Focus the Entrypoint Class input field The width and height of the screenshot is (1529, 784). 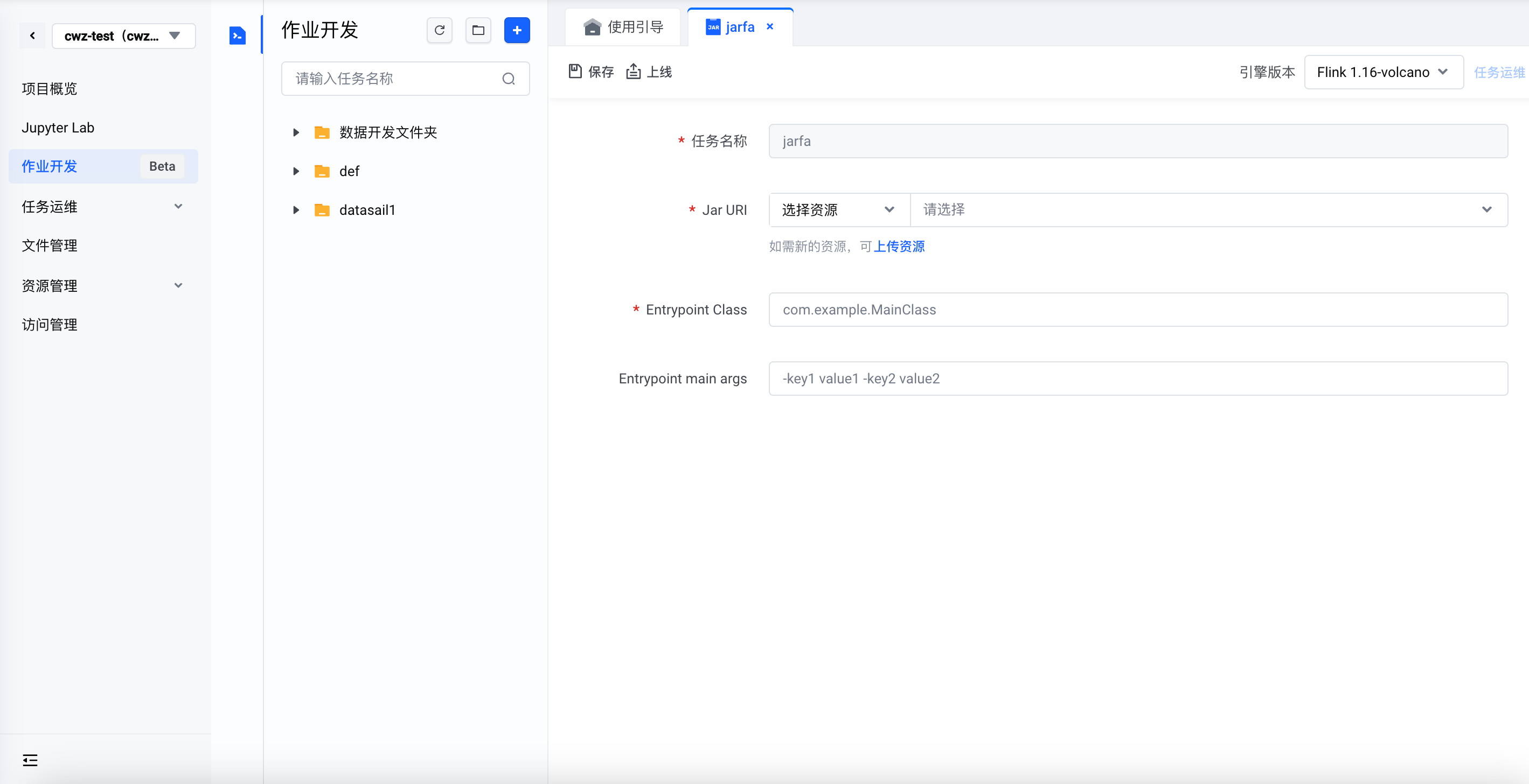pos(1138,310)
